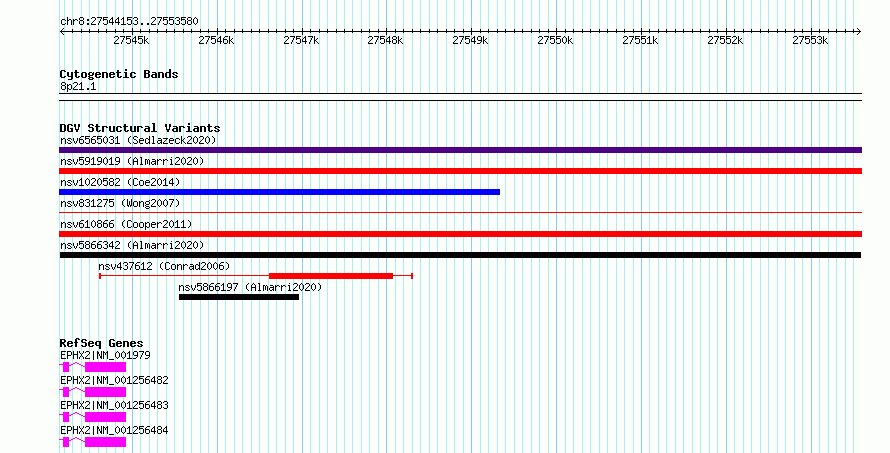Click the red bar under nsv610866

tap(460, 234)
